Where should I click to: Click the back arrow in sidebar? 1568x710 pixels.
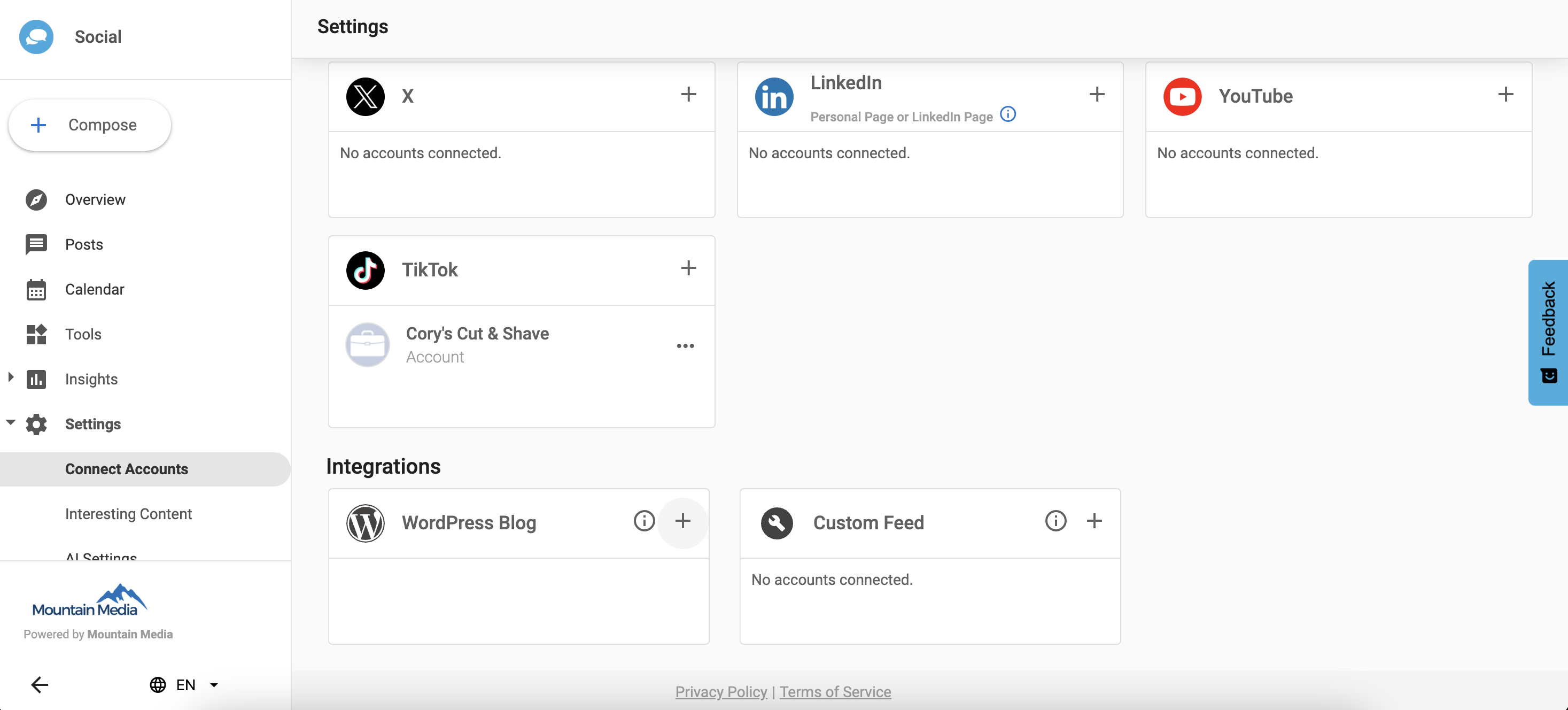(x=40, y=685)
